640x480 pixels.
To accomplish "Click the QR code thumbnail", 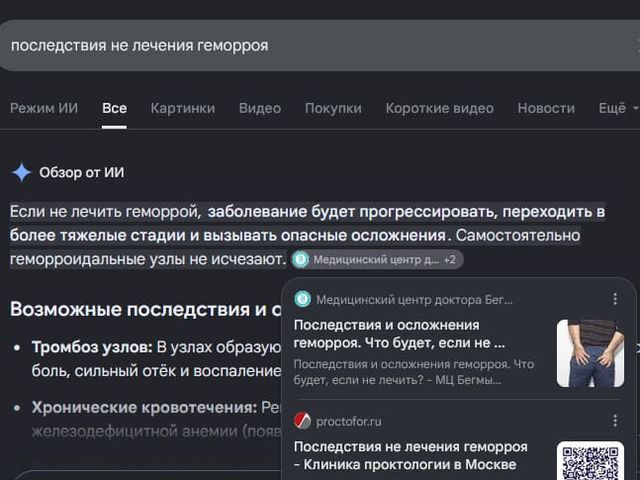I will (x=590, y=460).
